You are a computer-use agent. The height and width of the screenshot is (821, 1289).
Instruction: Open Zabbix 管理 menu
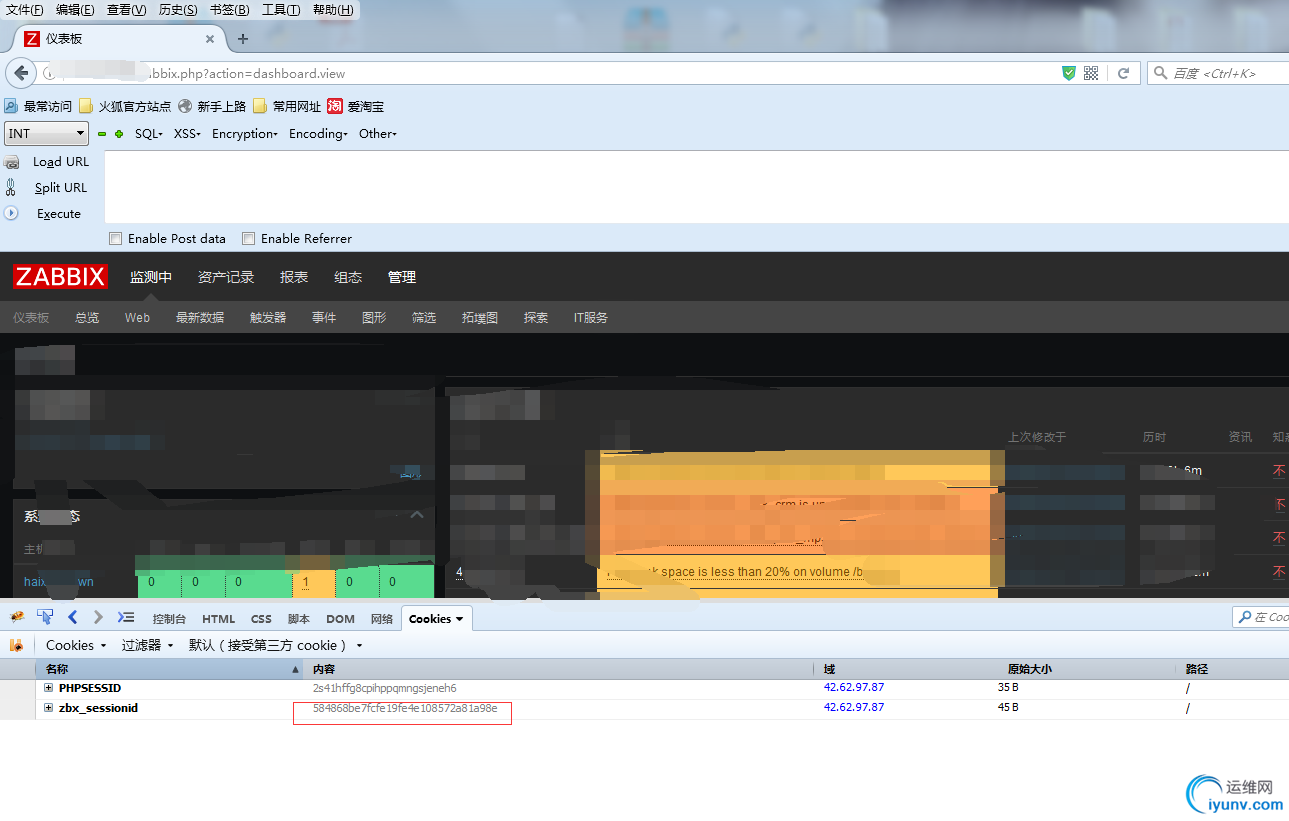[x=402, y=277]
